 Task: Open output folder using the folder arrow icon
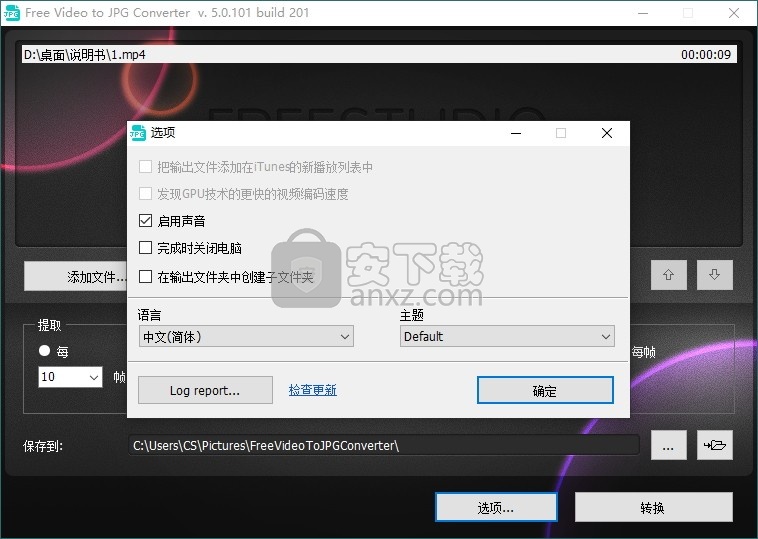tap(714, 445)
